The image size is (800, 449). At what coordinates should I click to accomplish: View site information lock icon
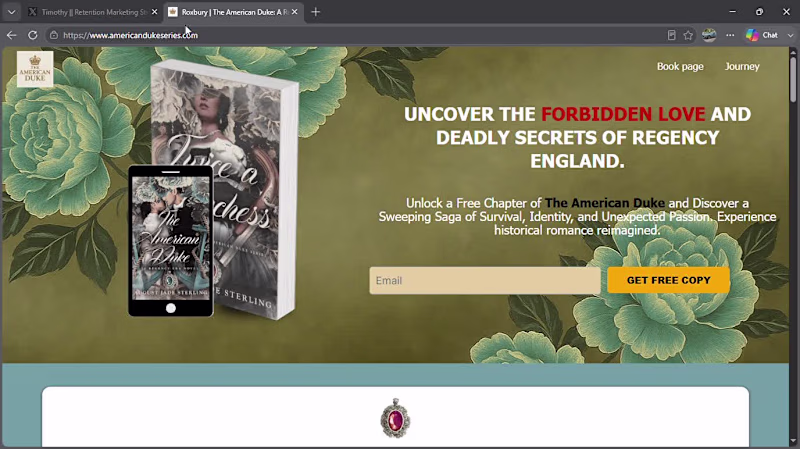[x=54, y=35]
